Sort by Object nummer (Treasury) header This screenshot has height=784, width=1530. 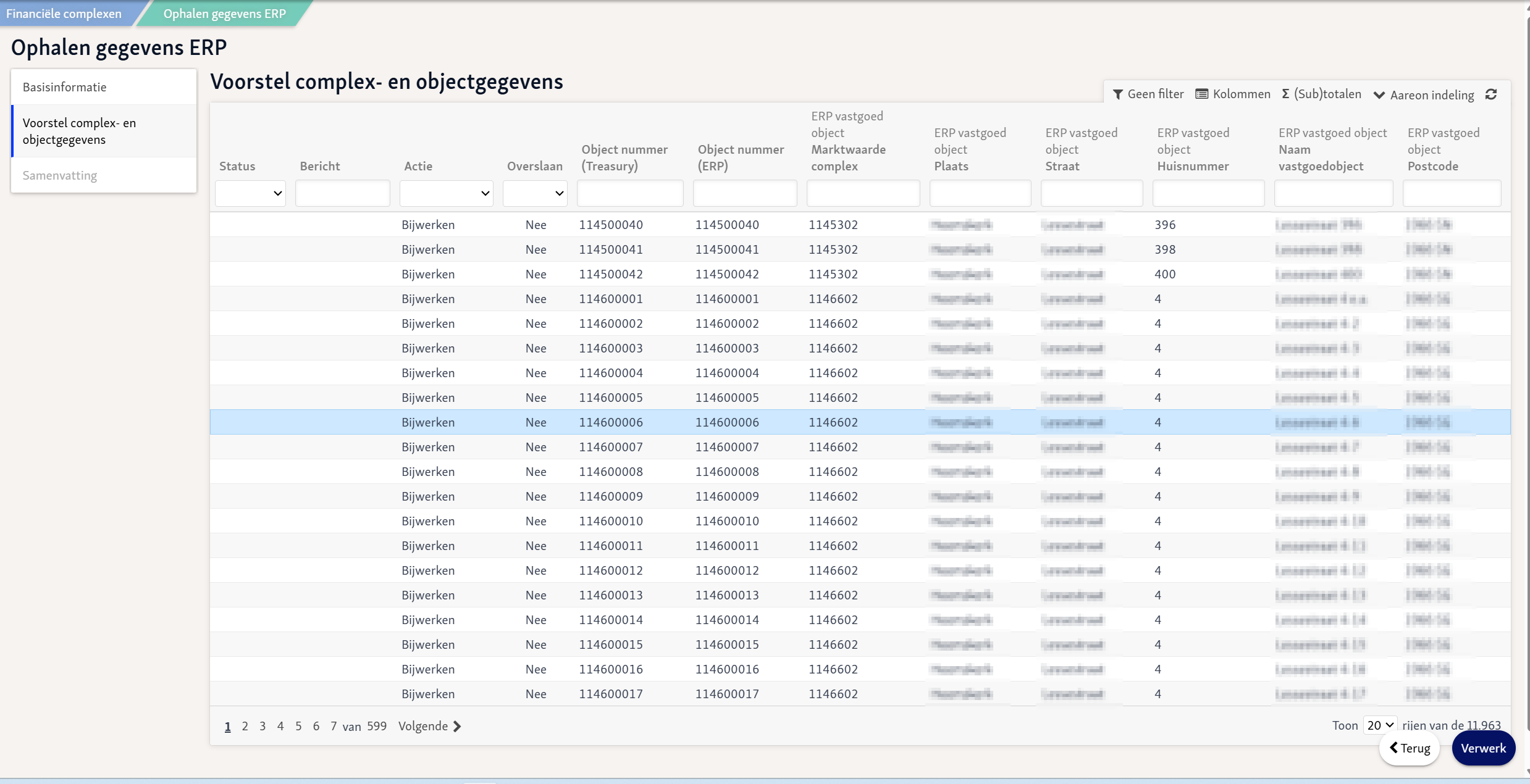coord(624,157)
